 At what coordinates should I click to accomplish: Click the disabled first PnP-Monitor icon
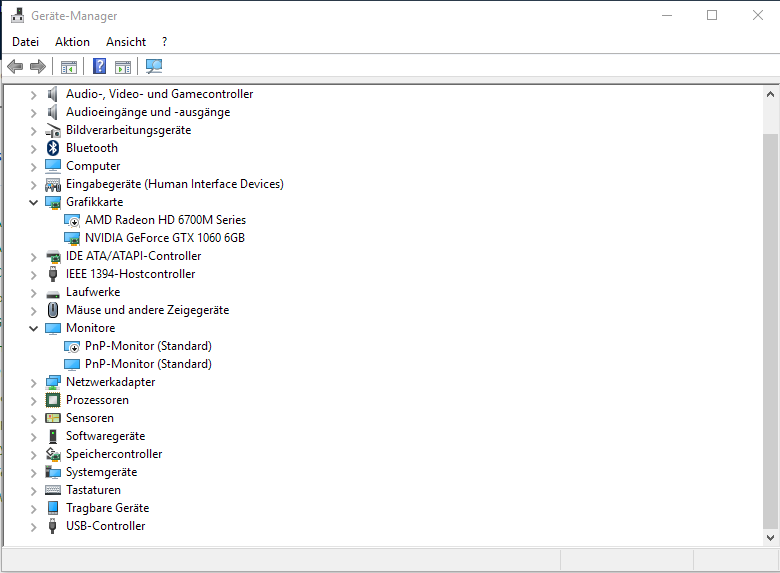pos(72,346)
